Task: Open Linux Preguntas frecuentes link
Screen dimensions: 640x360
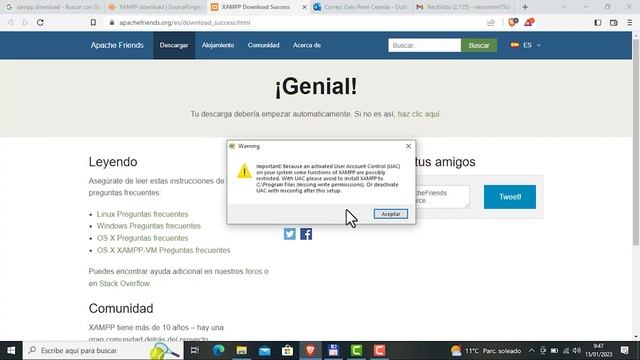Action: click(x=142, y=214)
